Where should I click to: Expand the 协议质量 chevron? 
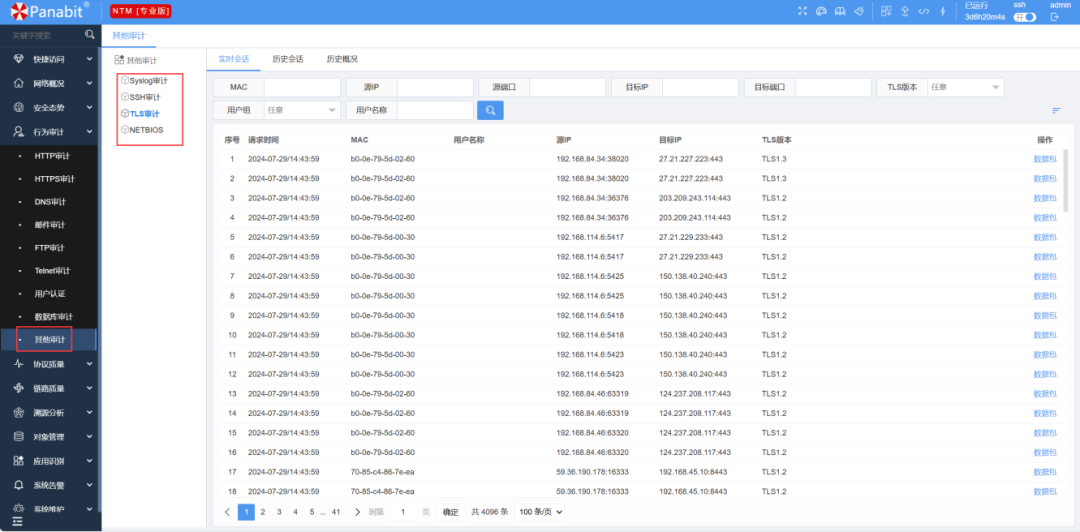coord(90,364)
